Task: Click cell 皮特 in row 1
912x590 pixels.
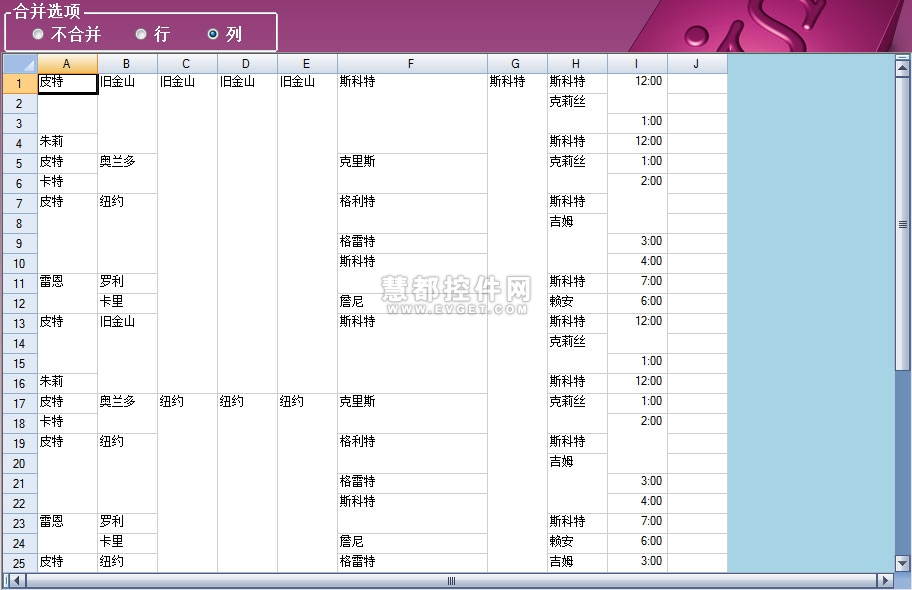Action: pos(67,83)
